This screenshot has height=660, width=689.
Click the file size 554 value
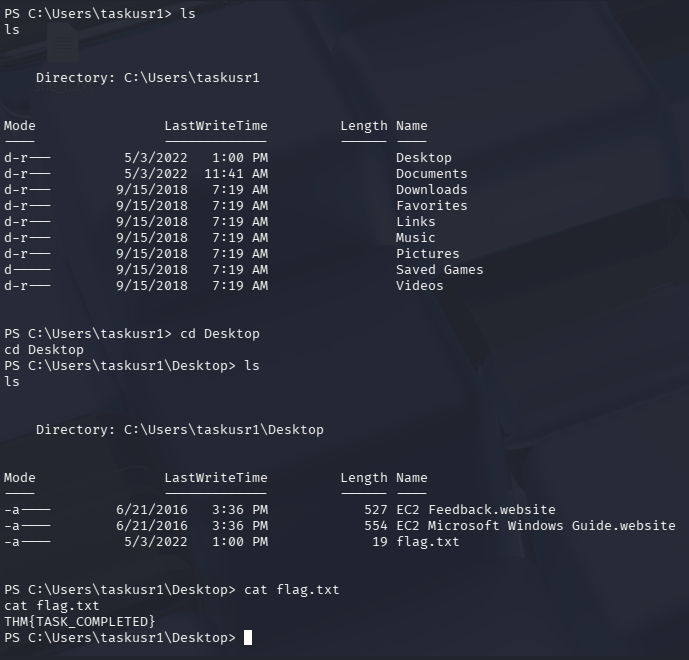(x=375, y=526)
